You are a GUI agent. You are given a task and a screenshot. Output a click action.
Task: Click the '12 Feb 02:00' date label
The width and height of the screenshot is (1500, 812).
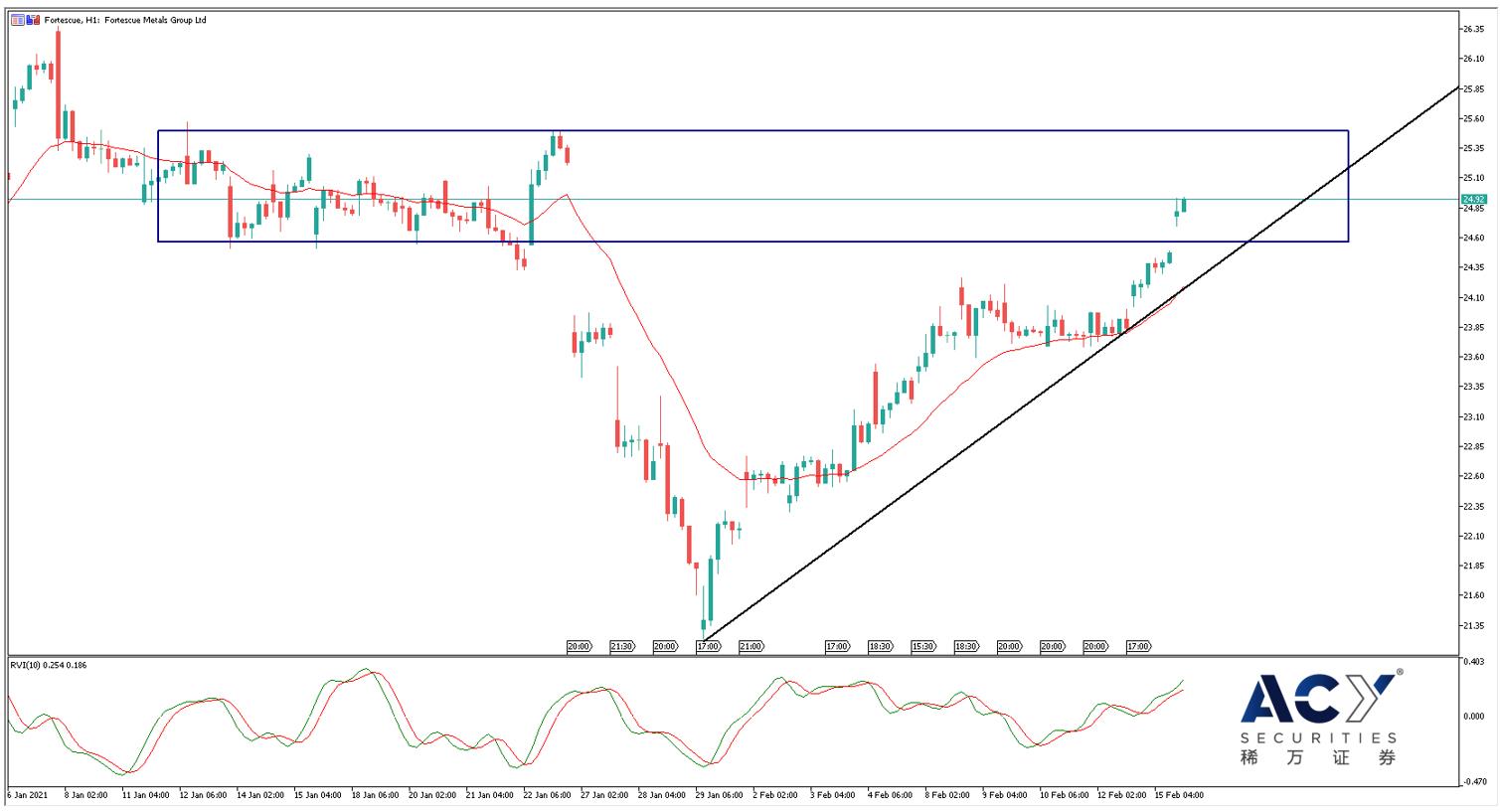click(x=1124, y=795)
